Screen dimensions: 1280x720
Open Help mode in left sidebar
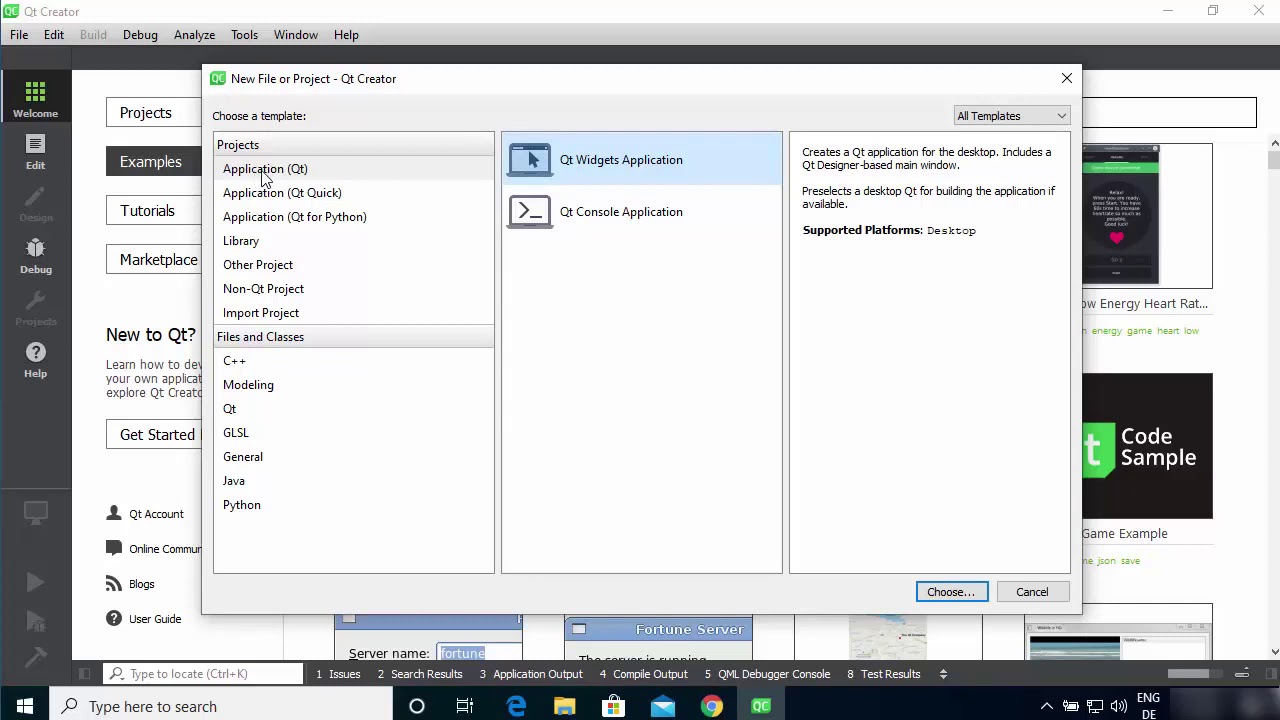point(35,359)
